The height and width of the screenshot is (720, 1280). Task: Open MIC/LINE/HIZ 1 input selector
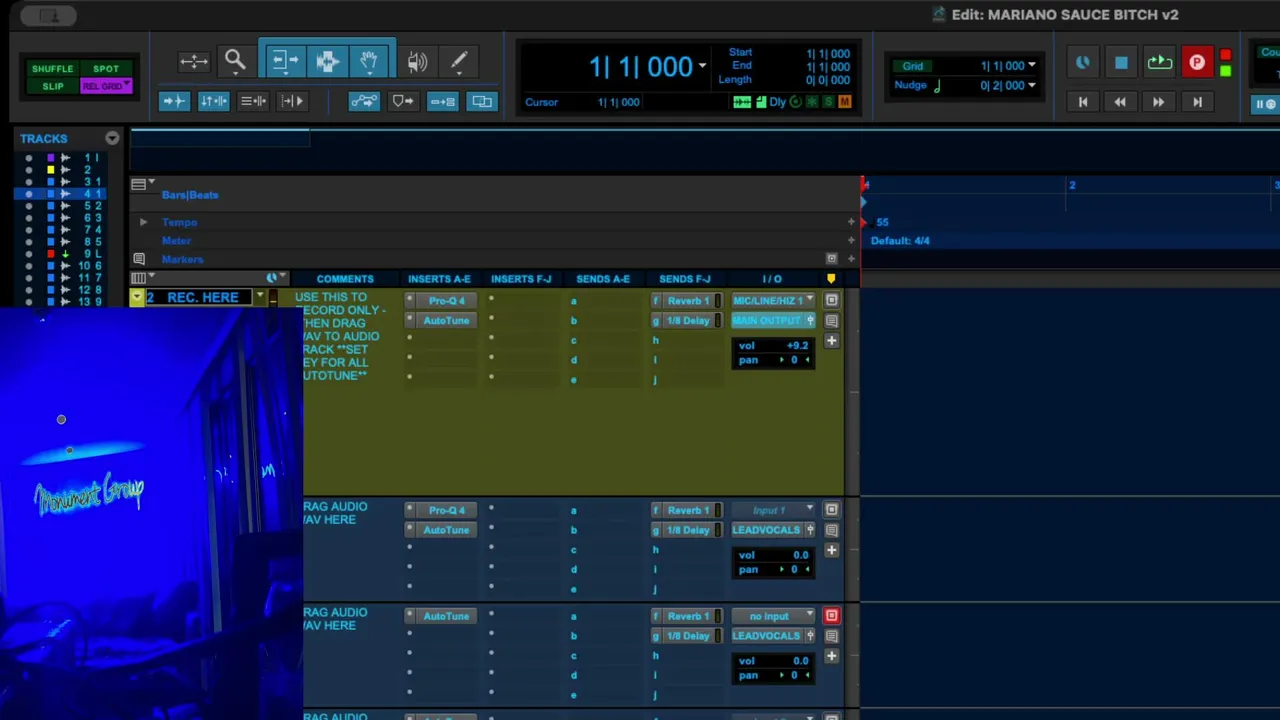coord(773,301)
